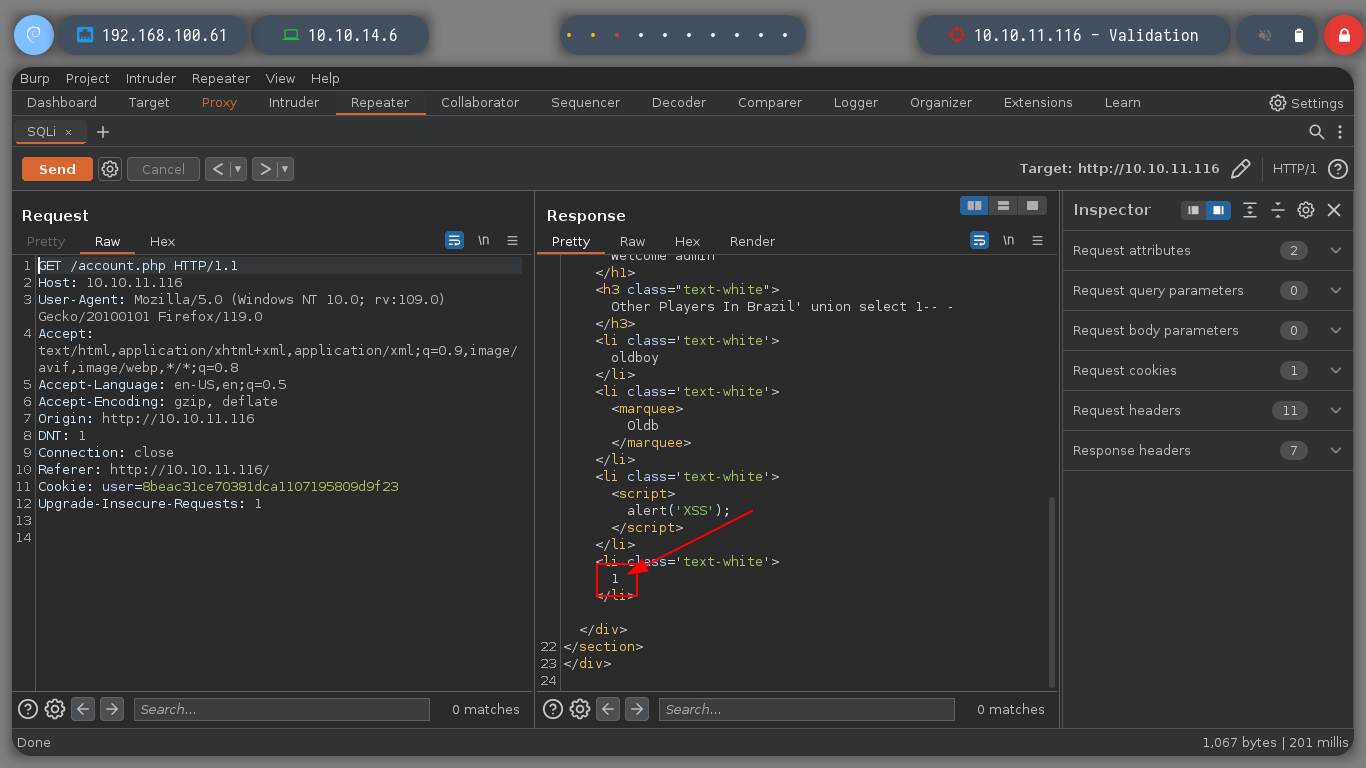The image size is (1366, 768).
Task: Open the Response panel hamburger menu
Action: click(x=1037, y=241)
